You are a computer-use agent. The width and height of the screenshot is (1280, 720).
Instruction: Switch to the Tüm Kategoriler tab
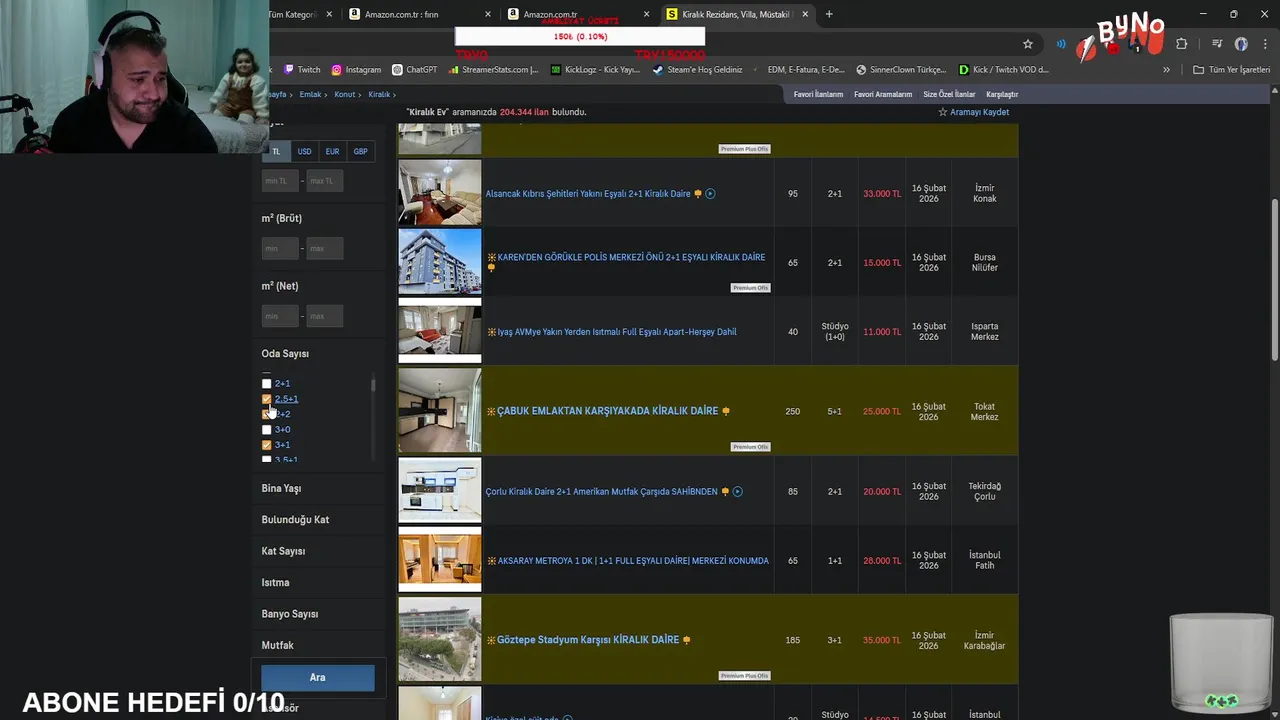click(x=300, y=14)
